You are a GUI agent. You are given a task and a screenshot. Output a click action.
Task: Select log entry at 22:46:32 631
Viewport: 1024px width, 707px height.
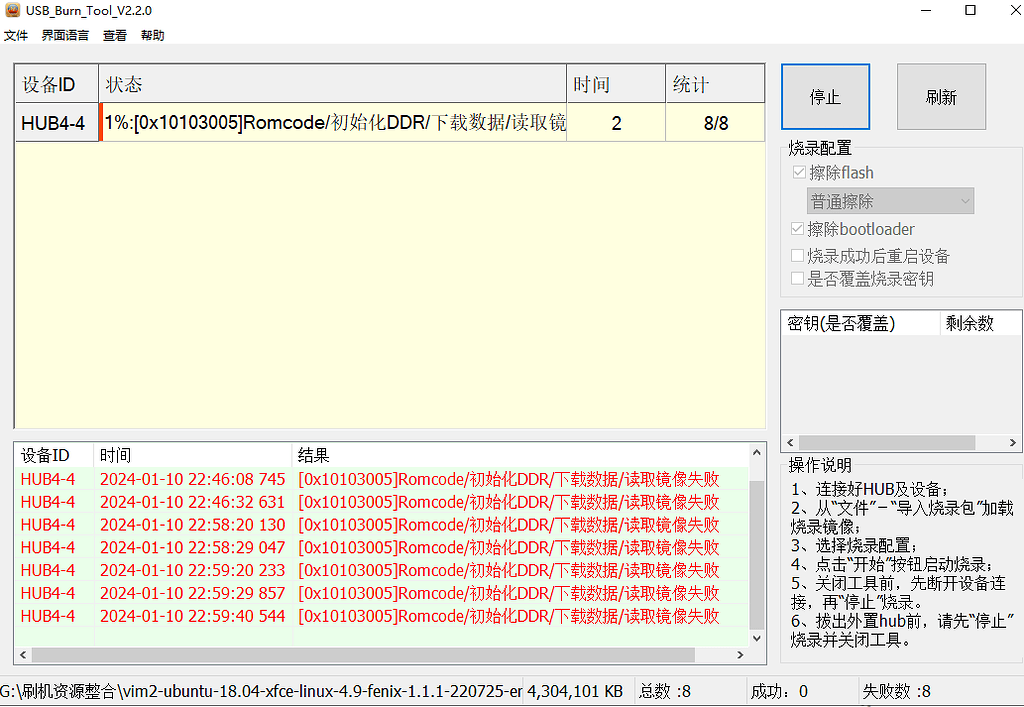coord(381,502)
